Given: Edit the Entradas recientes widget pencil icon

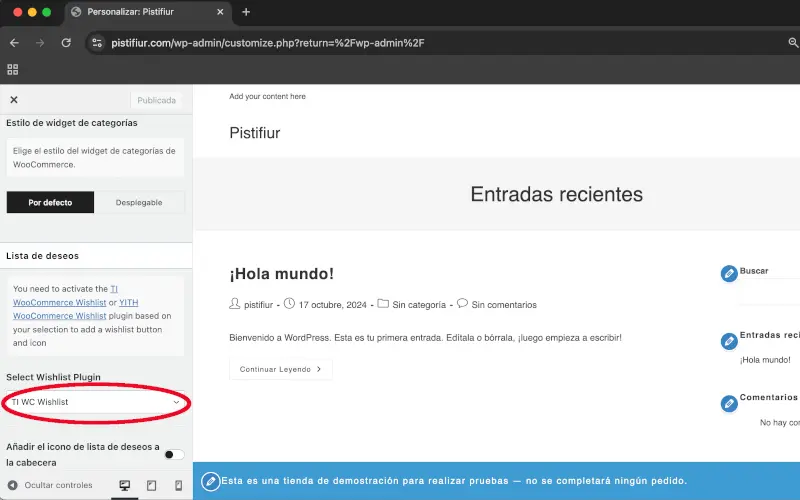Looking at the screenshot, I should (729, 341).
